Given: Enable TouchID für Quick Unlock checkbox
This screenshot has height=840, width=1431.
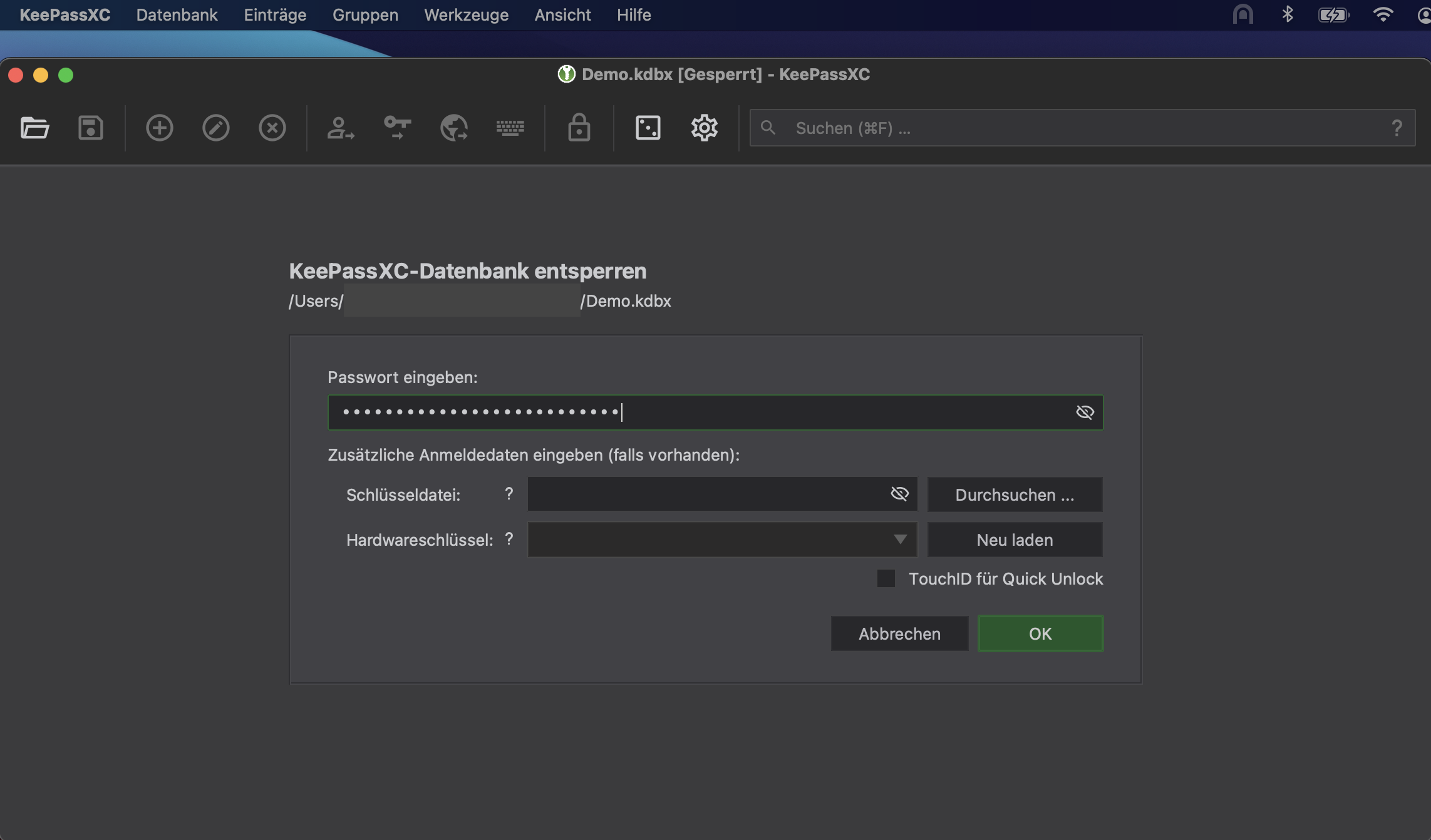Looking at the screenshot, I should click(886, 578).
